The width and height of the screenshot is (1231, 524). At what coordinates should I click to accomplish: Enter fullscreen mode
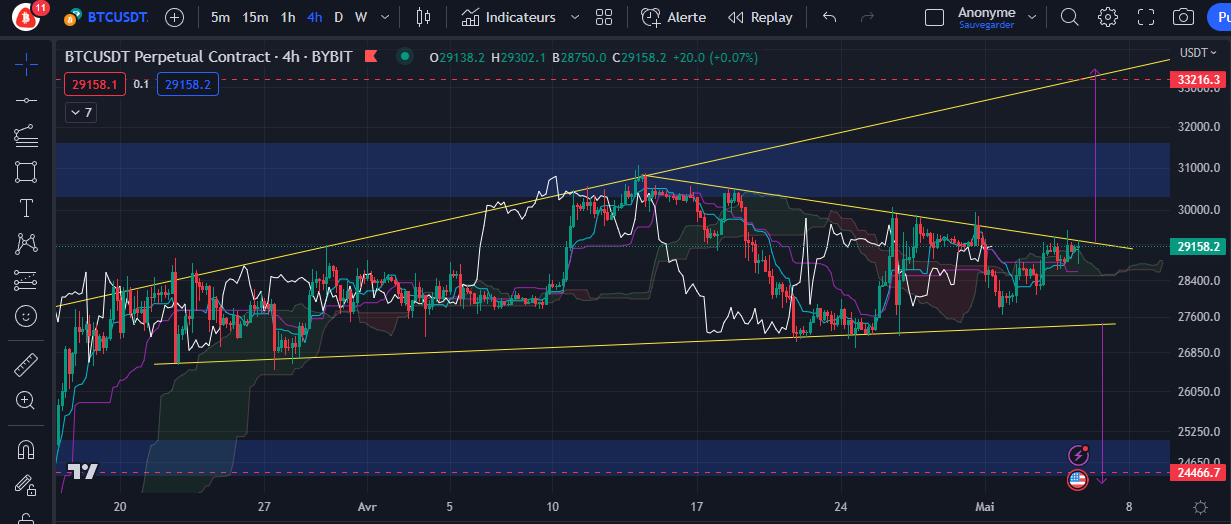pos(1146,17)
